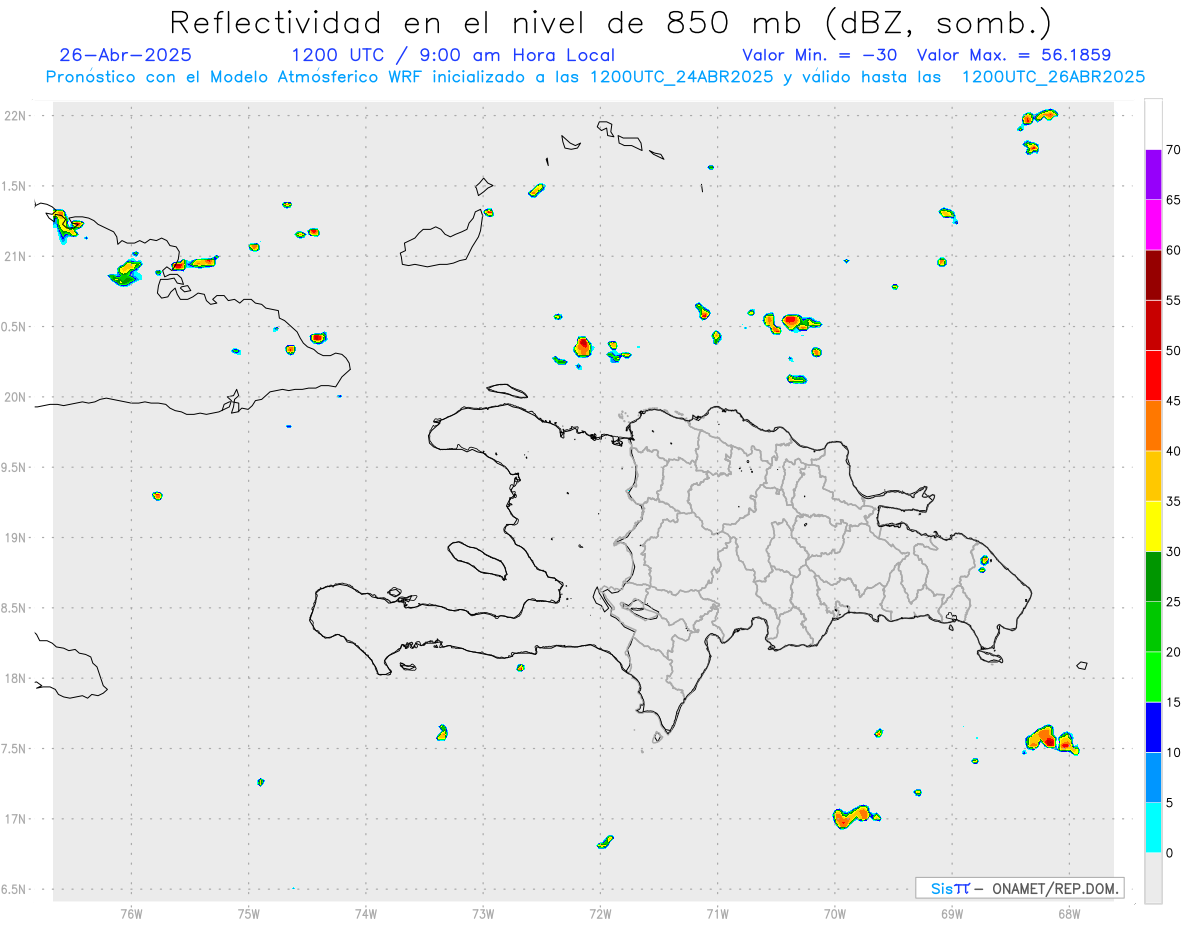Select the orange 40–45 dBZ color band
This screenshot has height=927, width=1200.
(1153, 426)
